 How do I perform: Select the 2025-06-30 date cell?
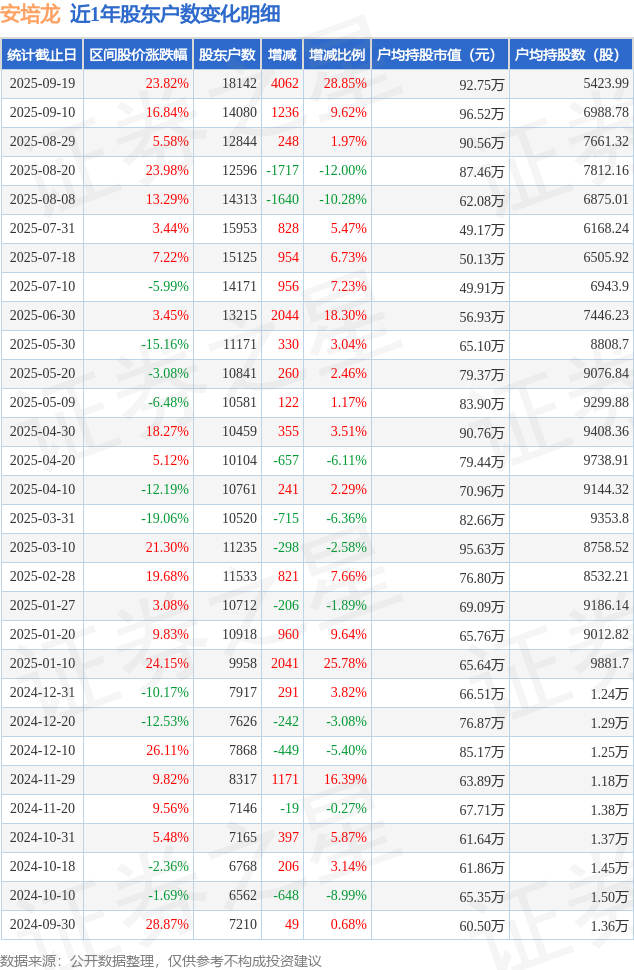click(x=41, y=316)
